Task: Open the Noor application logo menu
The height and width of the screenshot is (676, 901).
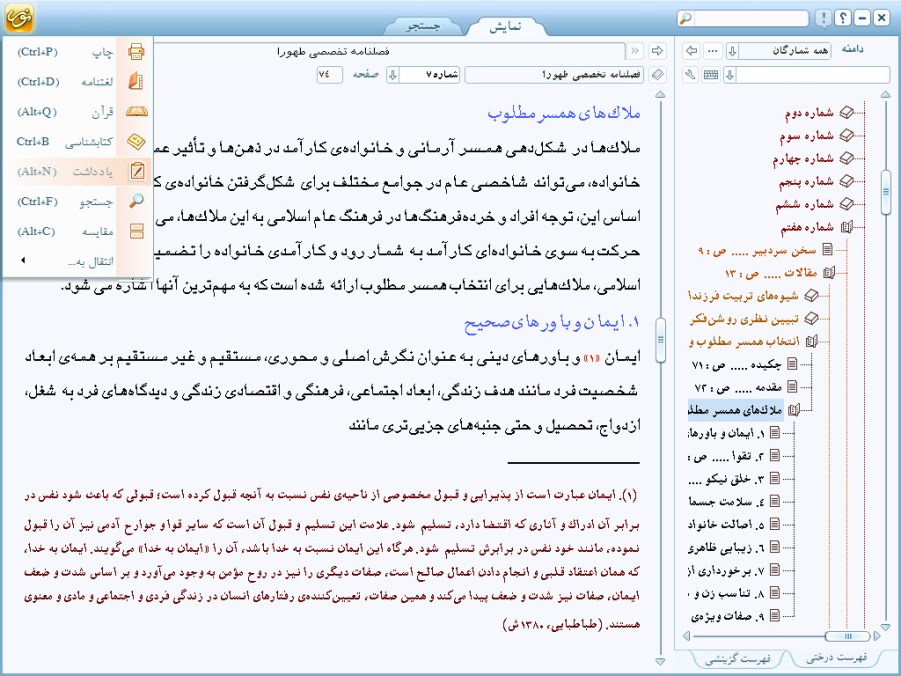Action: pos(19,17)
